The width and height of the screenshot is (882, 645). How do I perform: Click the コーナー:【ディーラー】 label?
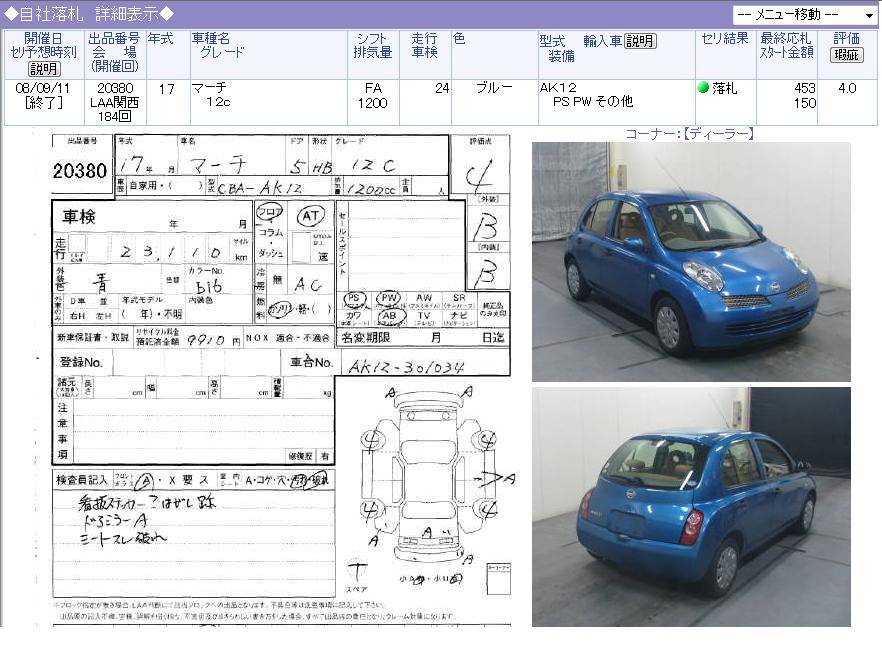tap(690, 134)
